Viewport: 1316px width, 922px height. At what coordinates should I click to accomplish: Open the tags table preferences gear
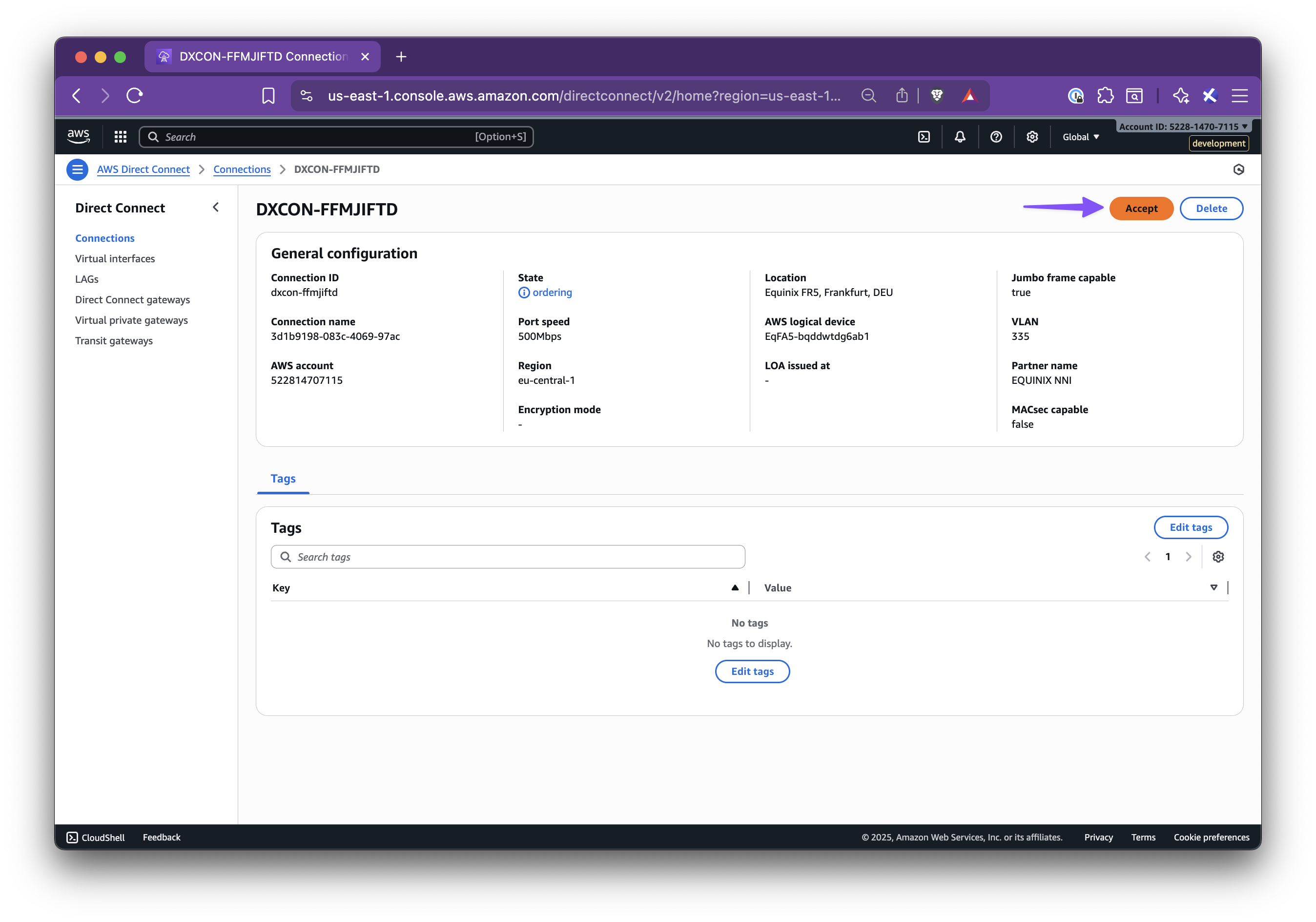pos(1218,556)
